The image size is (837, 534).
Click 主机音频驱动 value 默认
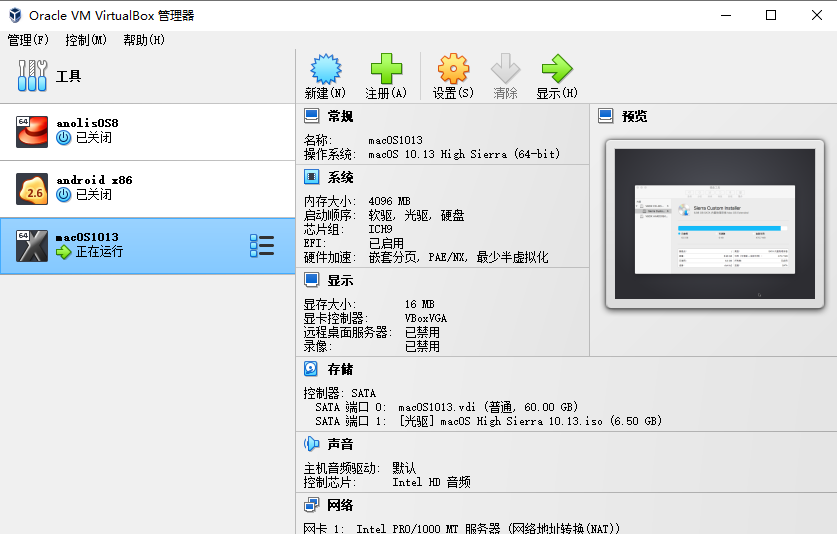pyautogui.click(x=404, y=468)
